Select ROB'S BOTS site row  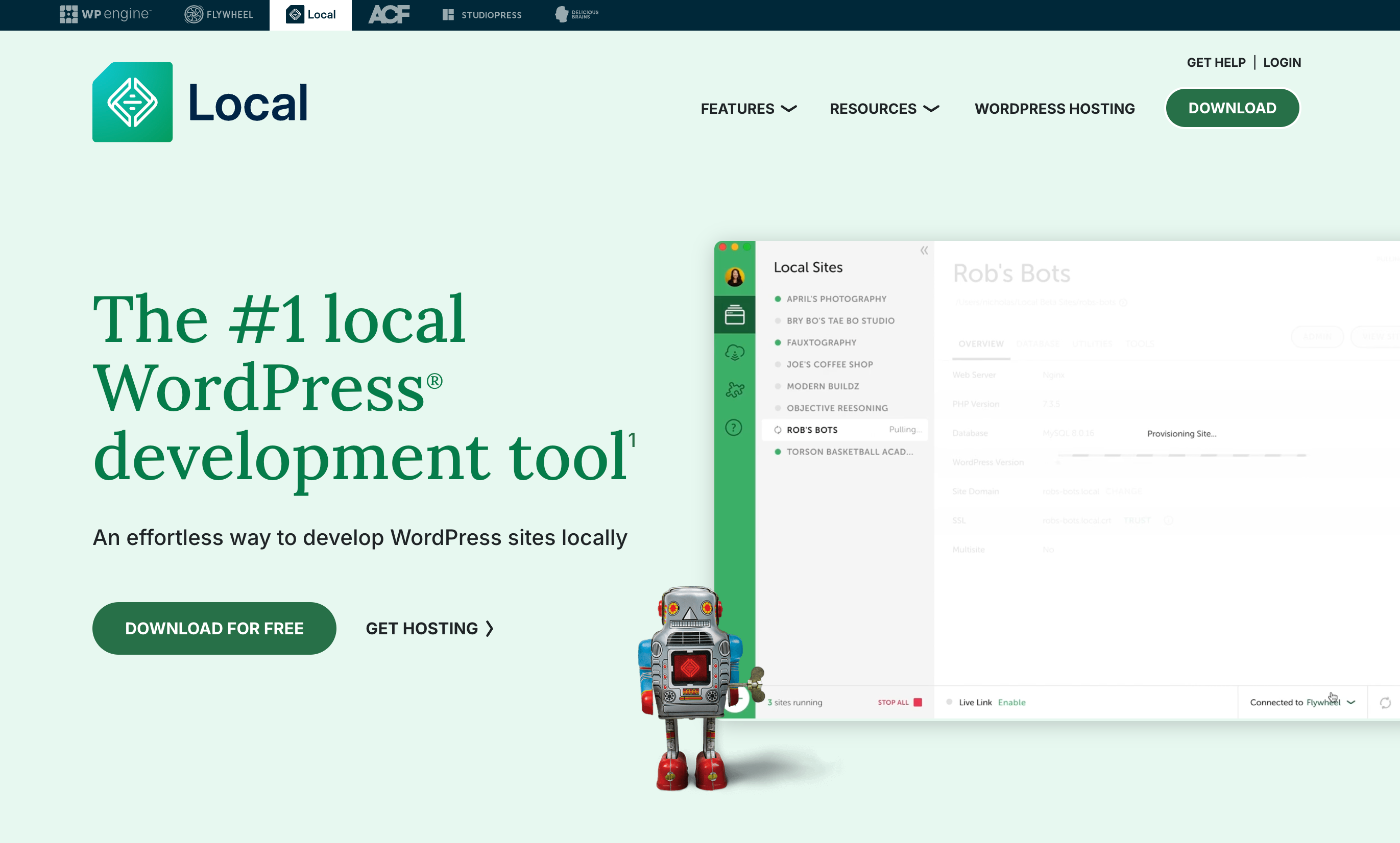845,430
